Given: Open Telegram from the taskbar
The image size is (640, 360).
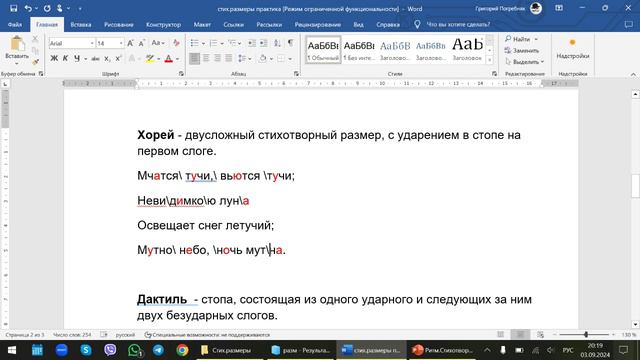Looking at the screenshot, I should pyautogui.click(x=158, y=350).
